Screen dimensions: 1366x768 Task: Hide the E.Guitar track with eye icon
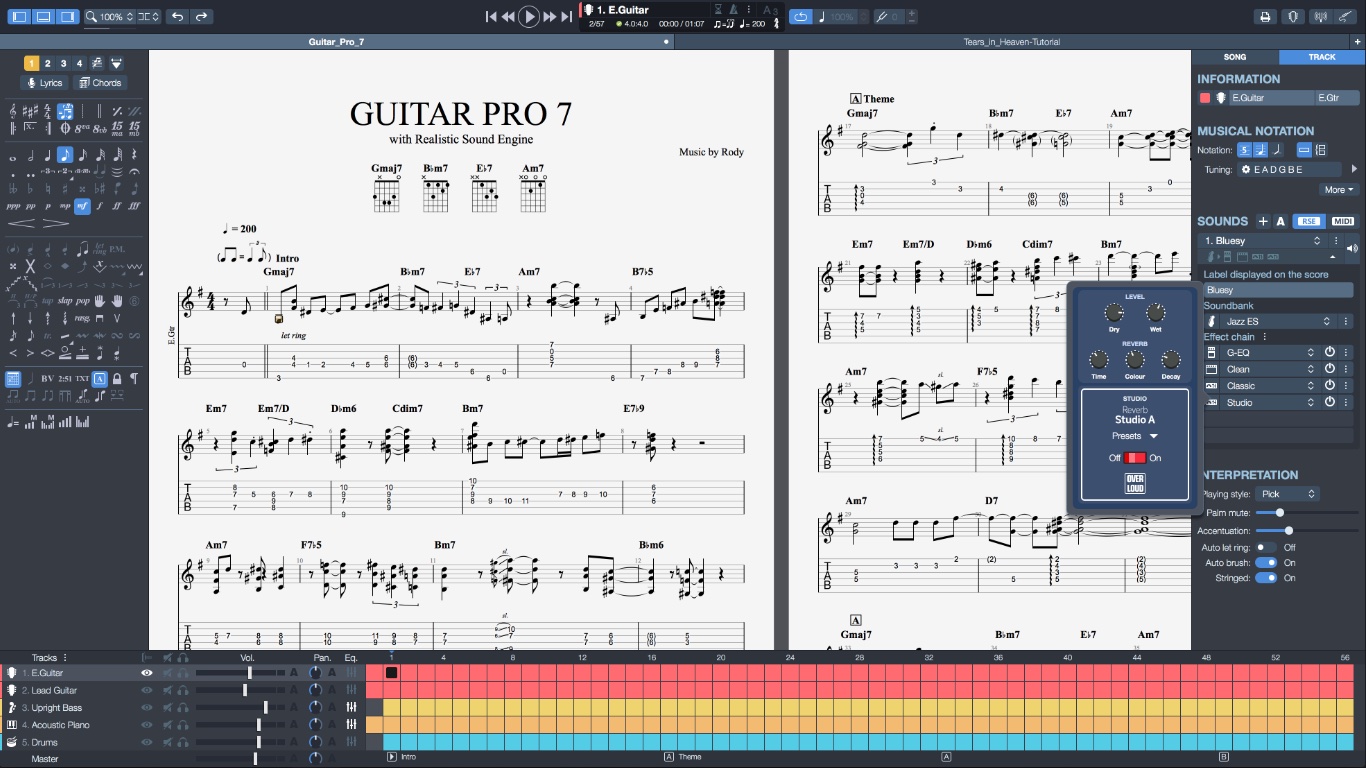click(147, 674)
